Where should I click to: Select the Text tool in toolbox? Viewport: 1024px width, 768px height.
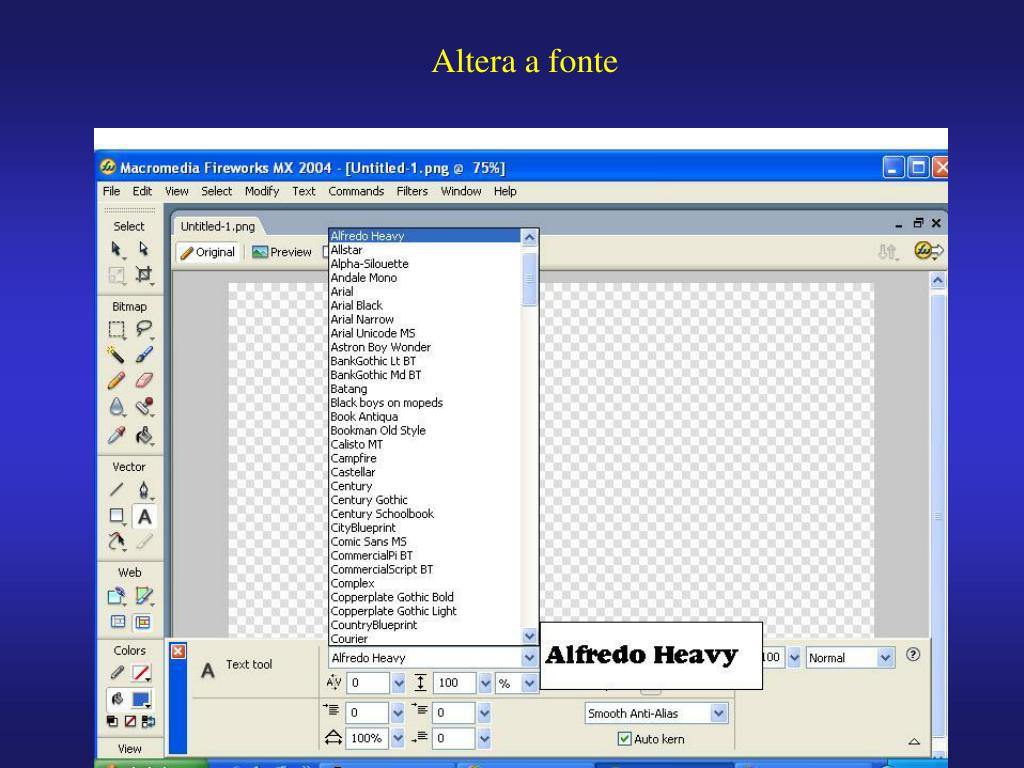pos(144,517)
